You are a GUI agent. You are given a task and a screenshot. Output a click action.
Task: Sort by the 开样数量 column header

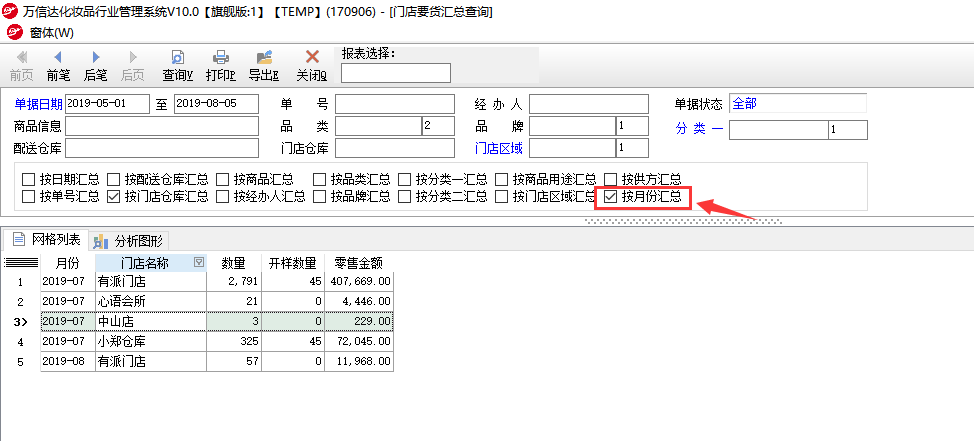point(293,262)
